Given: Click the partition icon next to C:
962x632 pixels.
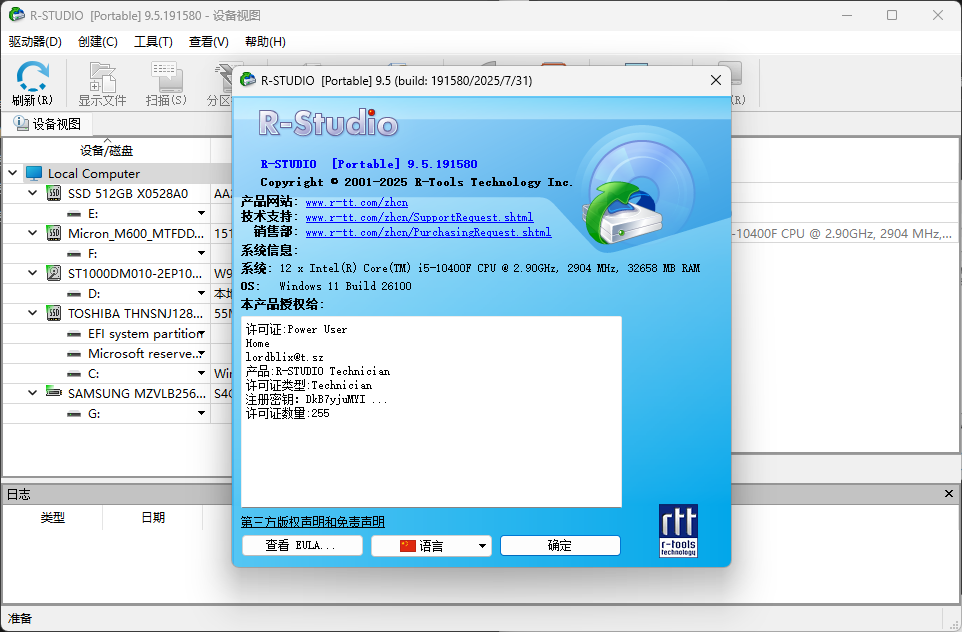Looking at the screenshot, I should tap(74, 374).
